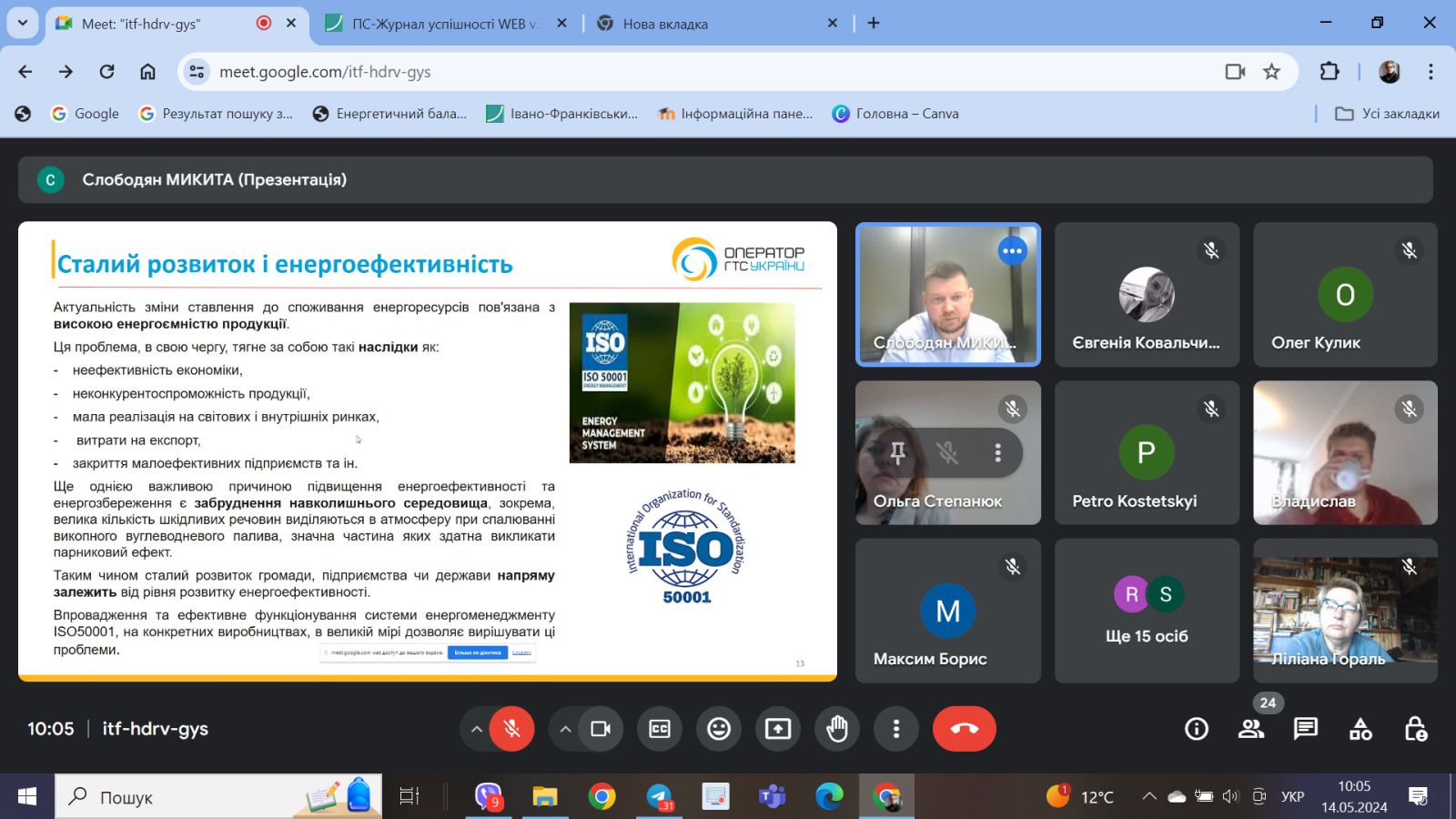The image size is (1456, 819).
Task: Toggle closed captions
Action: [x=660, y=729]
